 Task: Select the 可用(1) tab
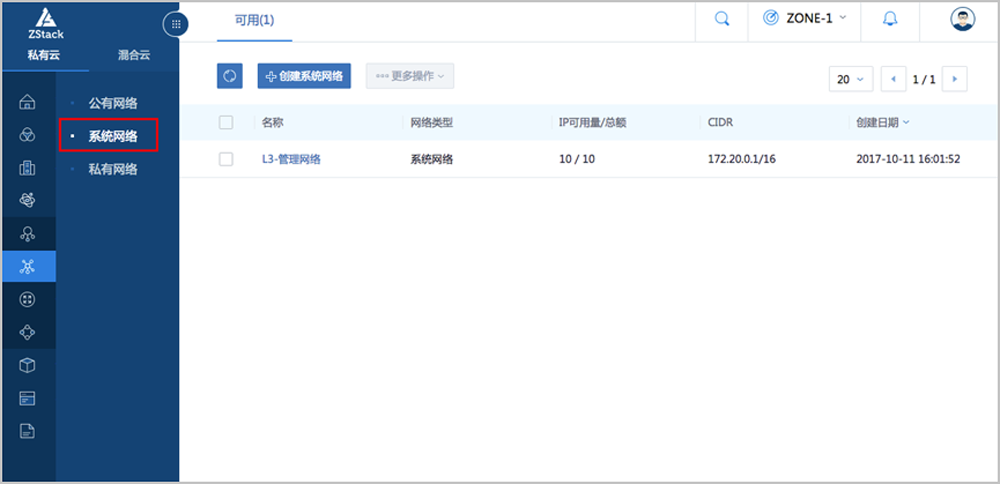click(254, 20)
